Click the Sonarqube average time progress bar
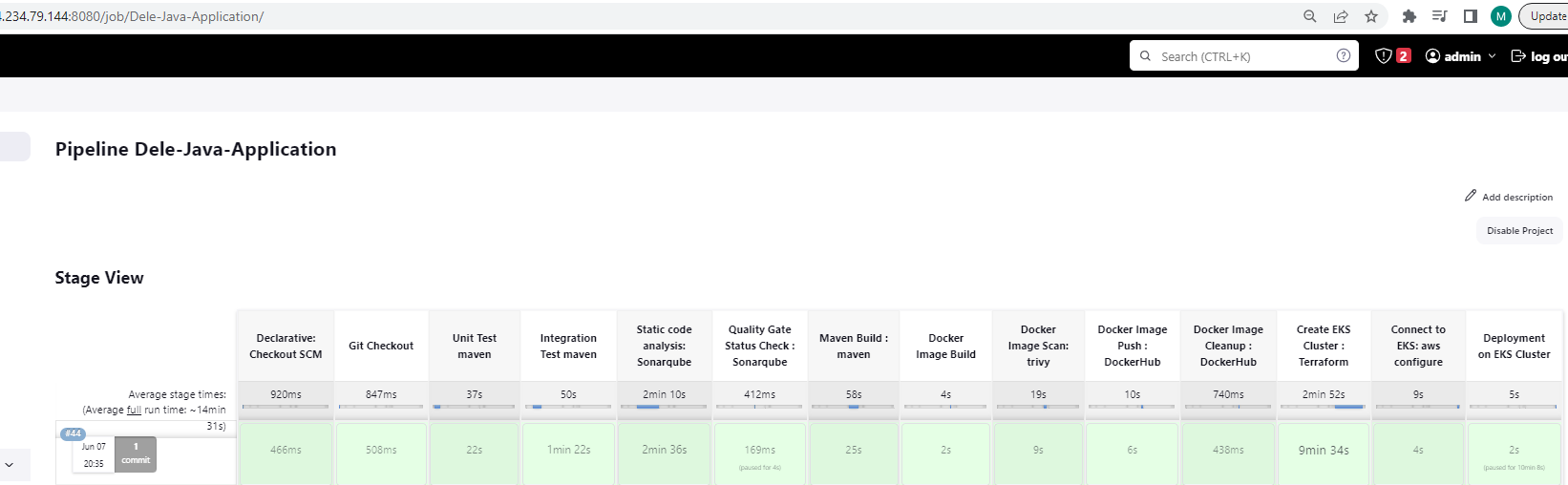1568x485 pixels. pos(664,407)
